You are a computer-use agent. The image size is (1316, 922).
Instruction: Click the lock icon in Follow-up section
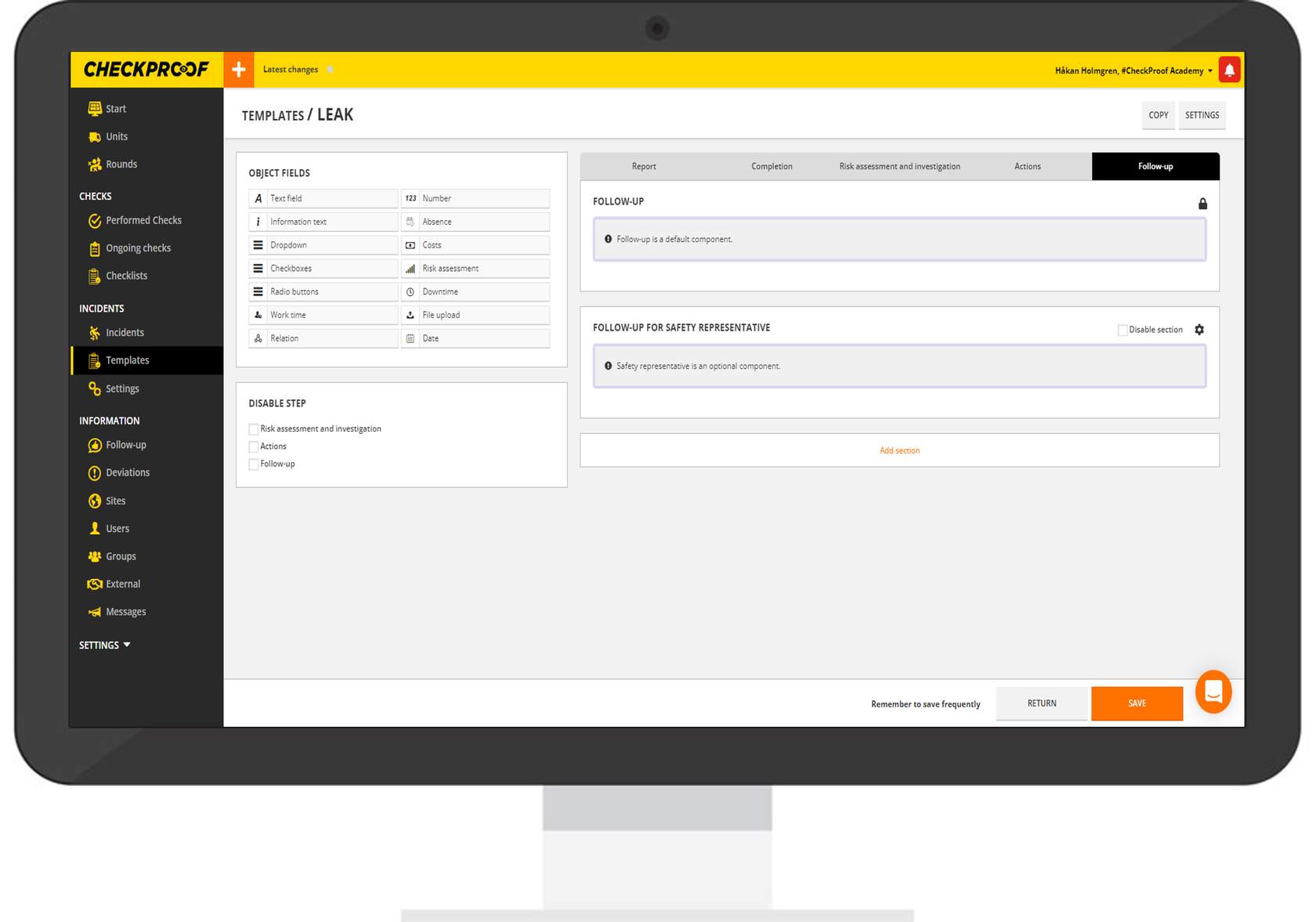[x=1202, y=204]
